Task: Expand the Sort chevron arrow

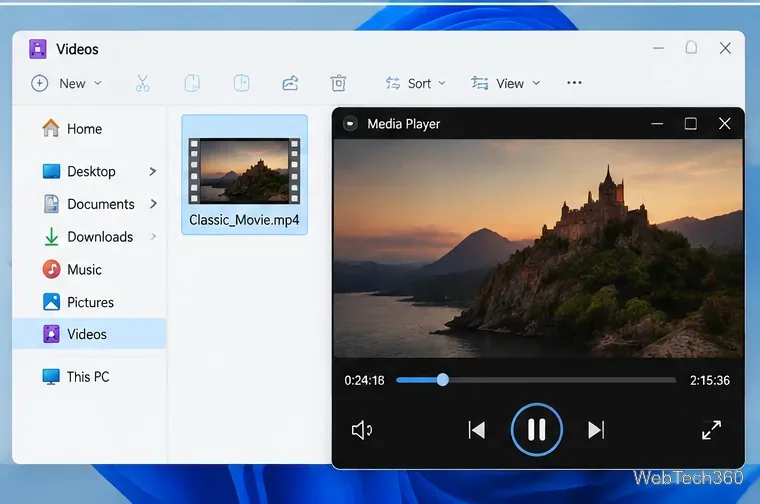Action: [442, 83]
